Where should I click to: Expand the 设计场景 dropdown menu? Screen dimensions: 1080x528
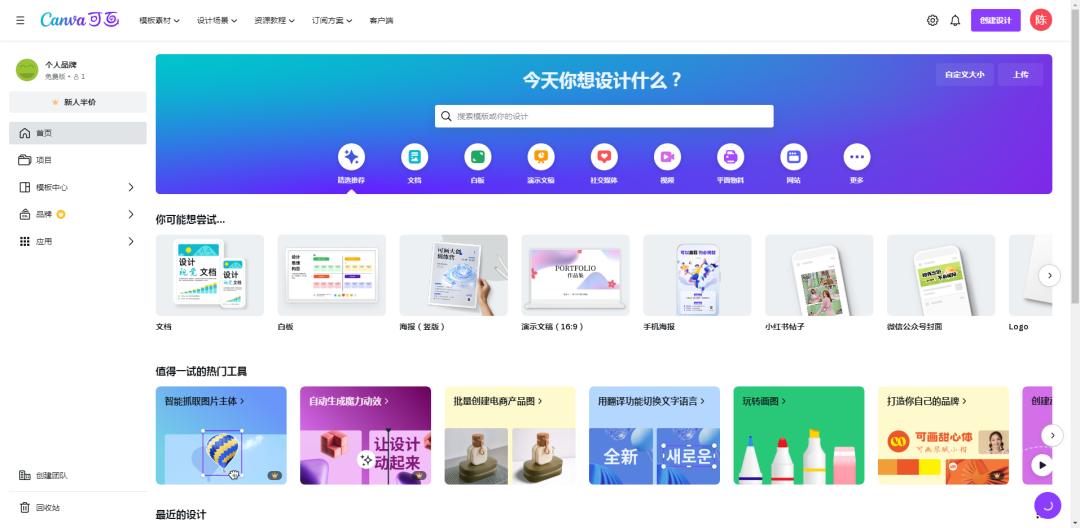coord(217,20)
